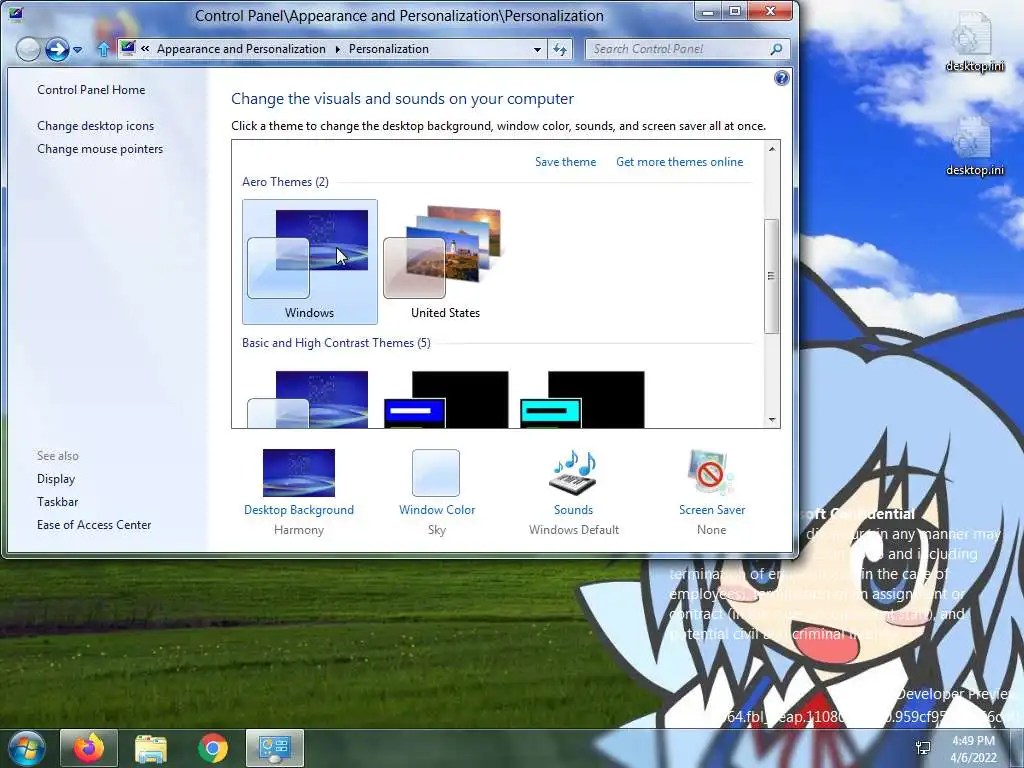
Task: Select the upper desktop.ini desktop file
Action: (x=974, y=40)
